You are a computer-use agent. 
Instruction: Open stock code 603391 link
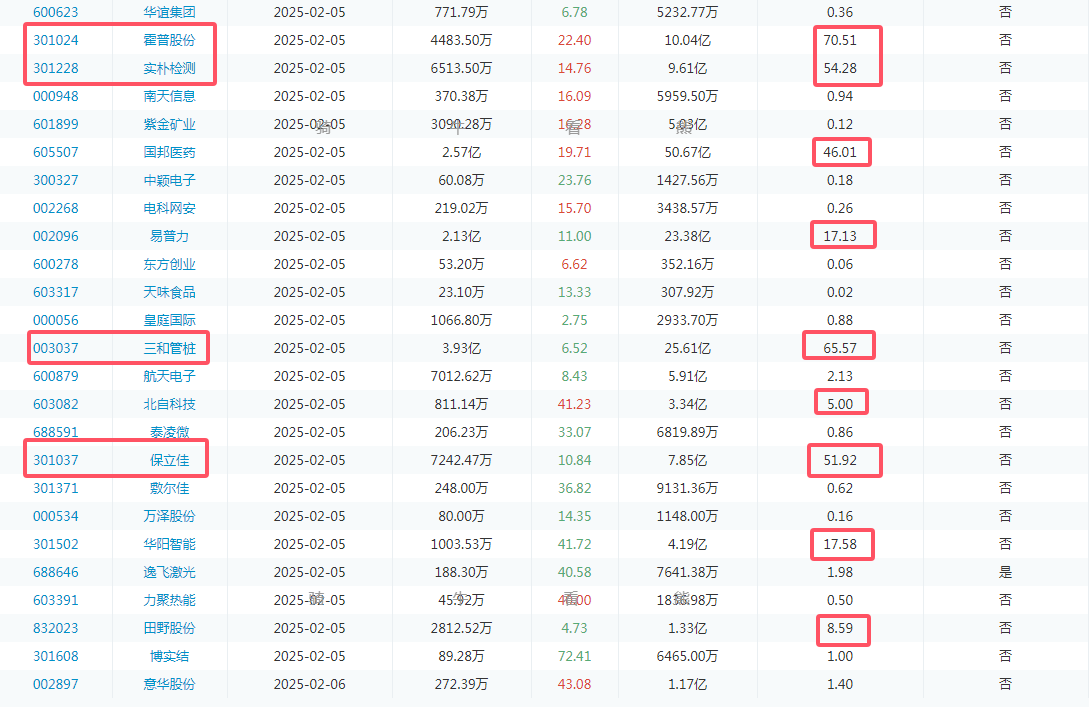pos(56,600)
